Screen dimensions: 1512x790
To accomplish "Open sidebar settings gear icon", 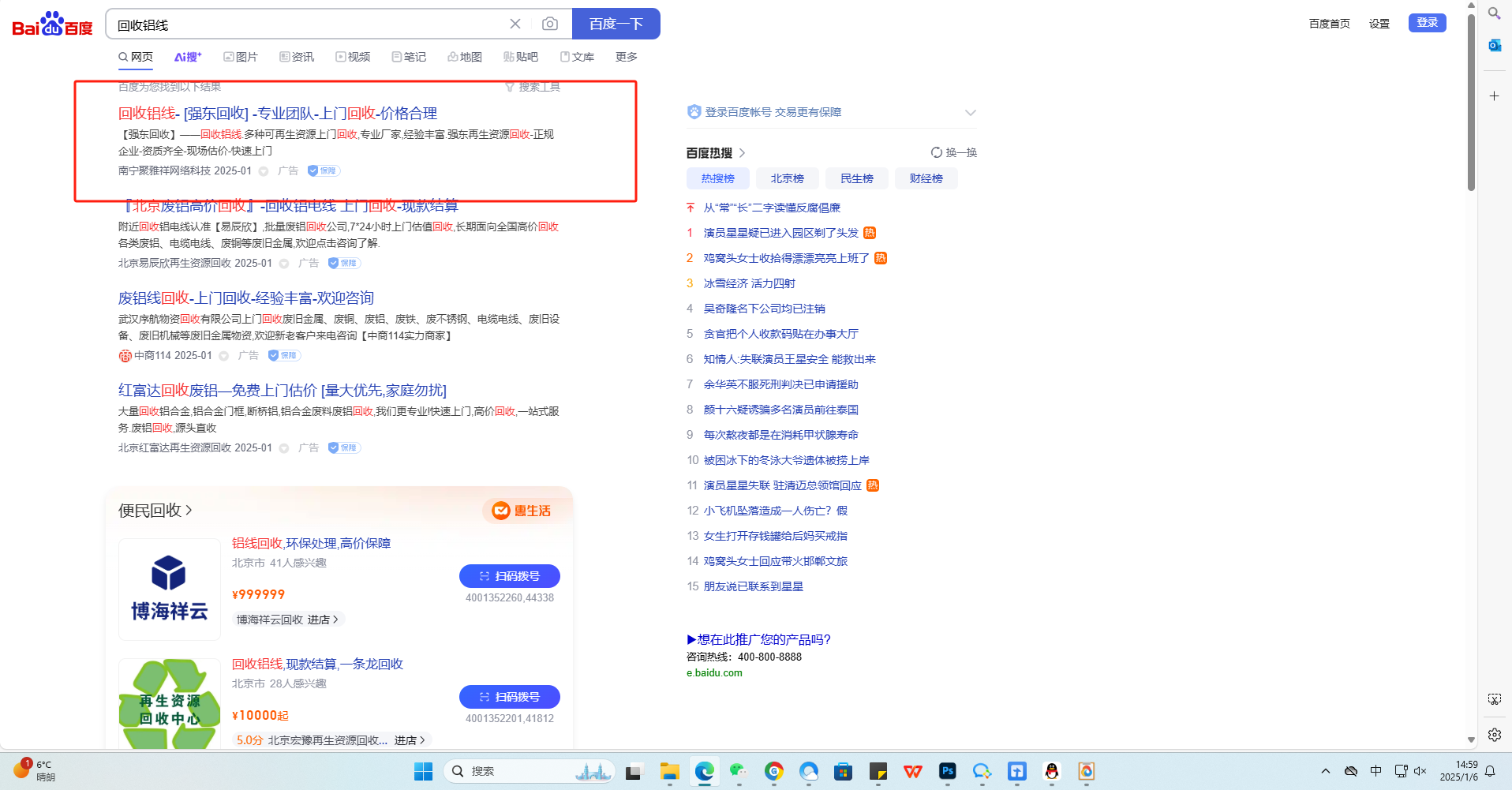I will 1494,735.
